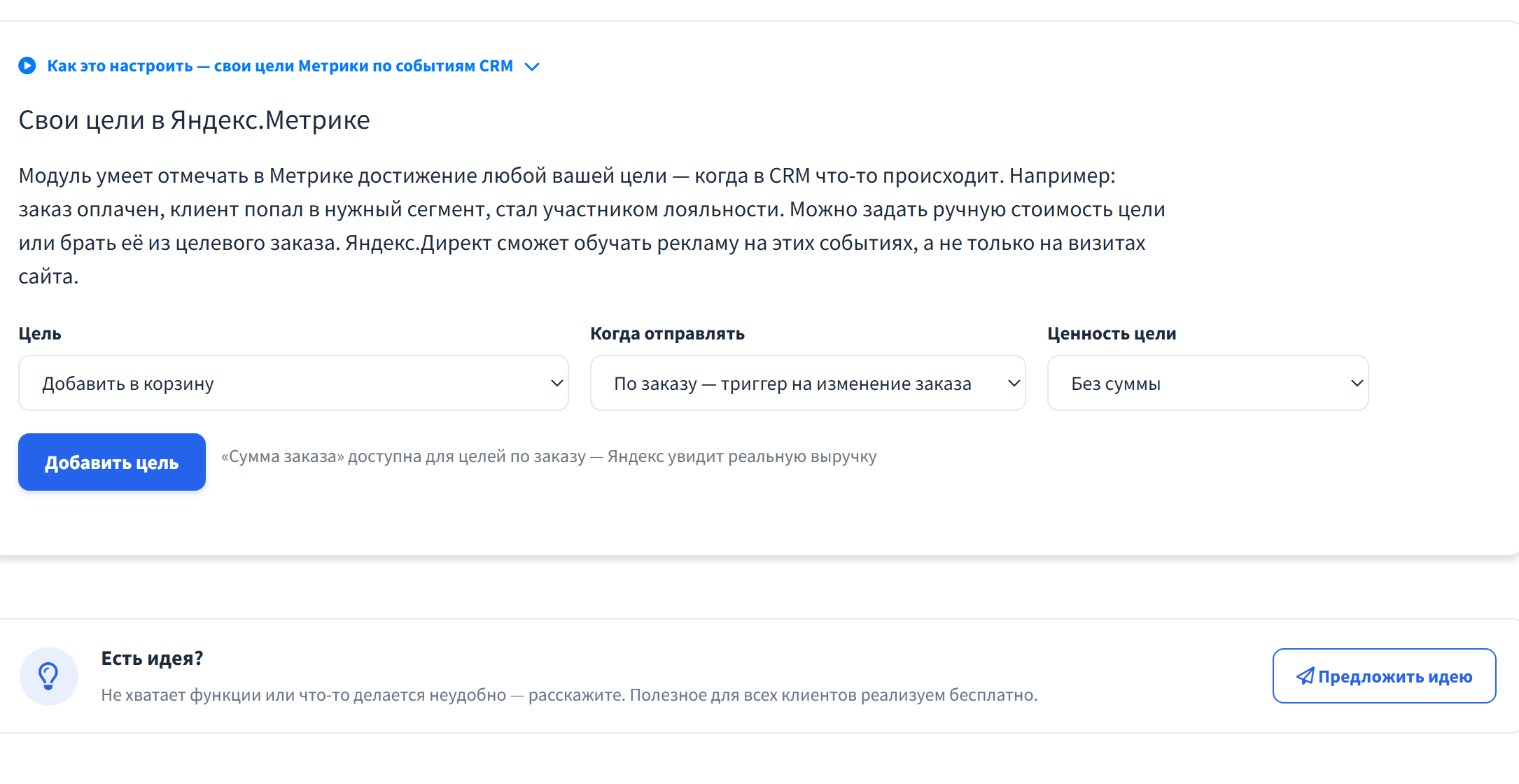Click the 'Когда отправлять' field label
Image resolution: width=1519 pixels, height=784 pixels.
[667, 333]
